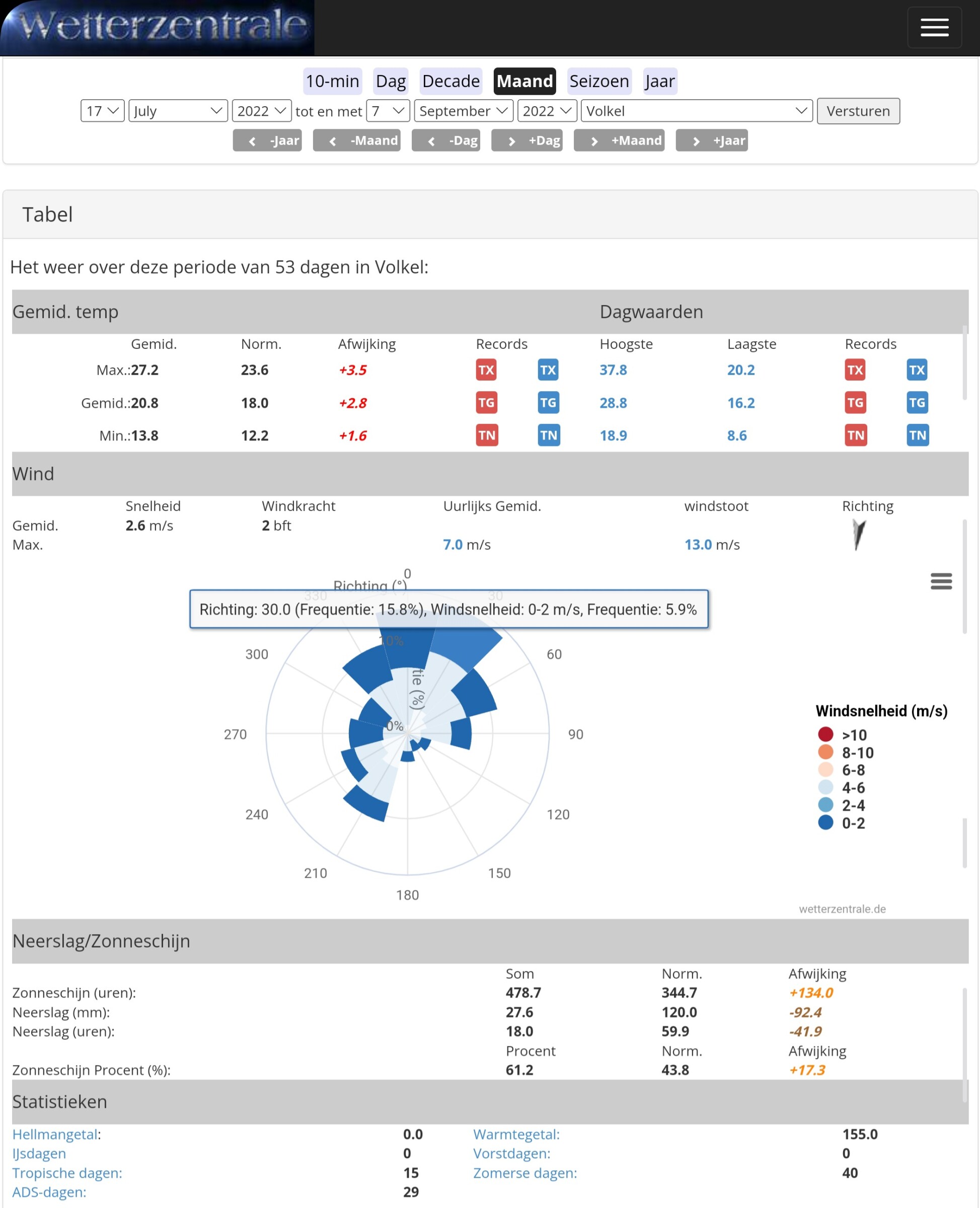Open the Tropische dagen link
Image resolution: width=980 pixels, height=1208 pixels.
(67, 1172)
